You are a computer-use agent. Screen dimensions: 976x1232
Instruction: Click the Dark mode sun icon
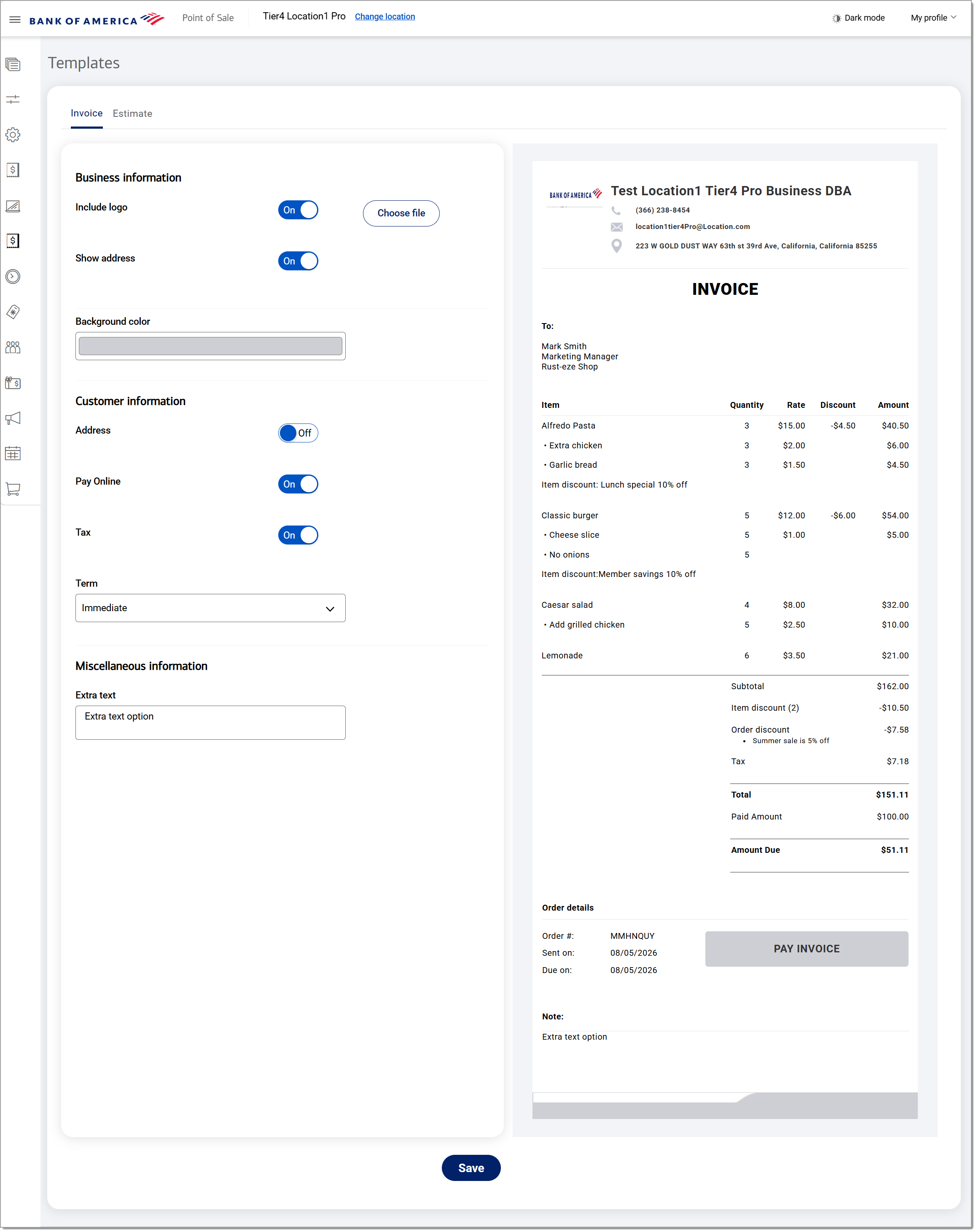tap(836, 18)
